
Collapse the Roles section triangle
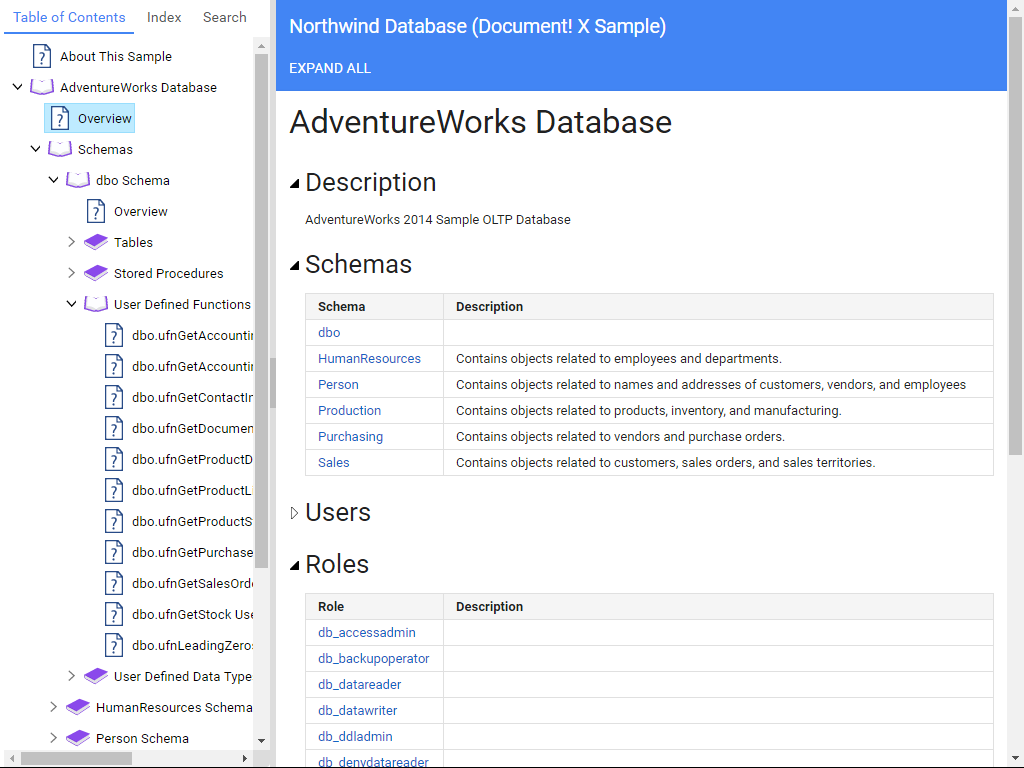tap(295, 566)
